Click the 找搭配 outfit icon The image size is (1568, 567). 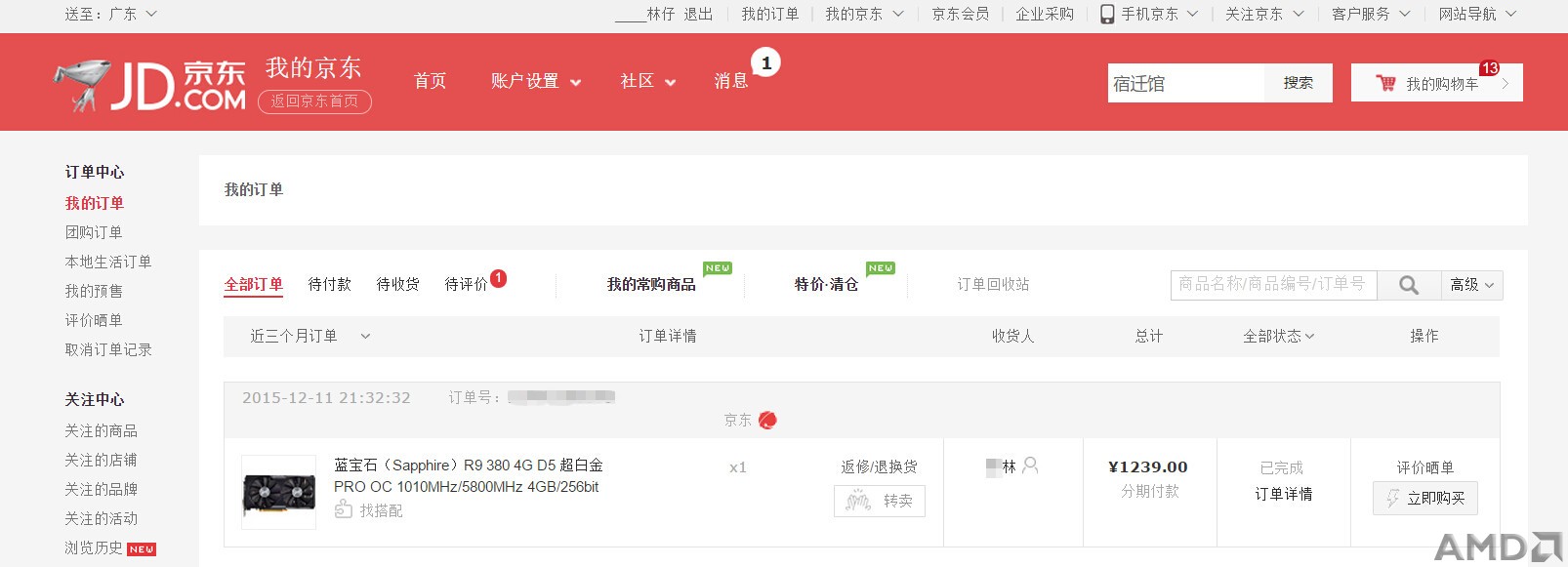[343, 509]
